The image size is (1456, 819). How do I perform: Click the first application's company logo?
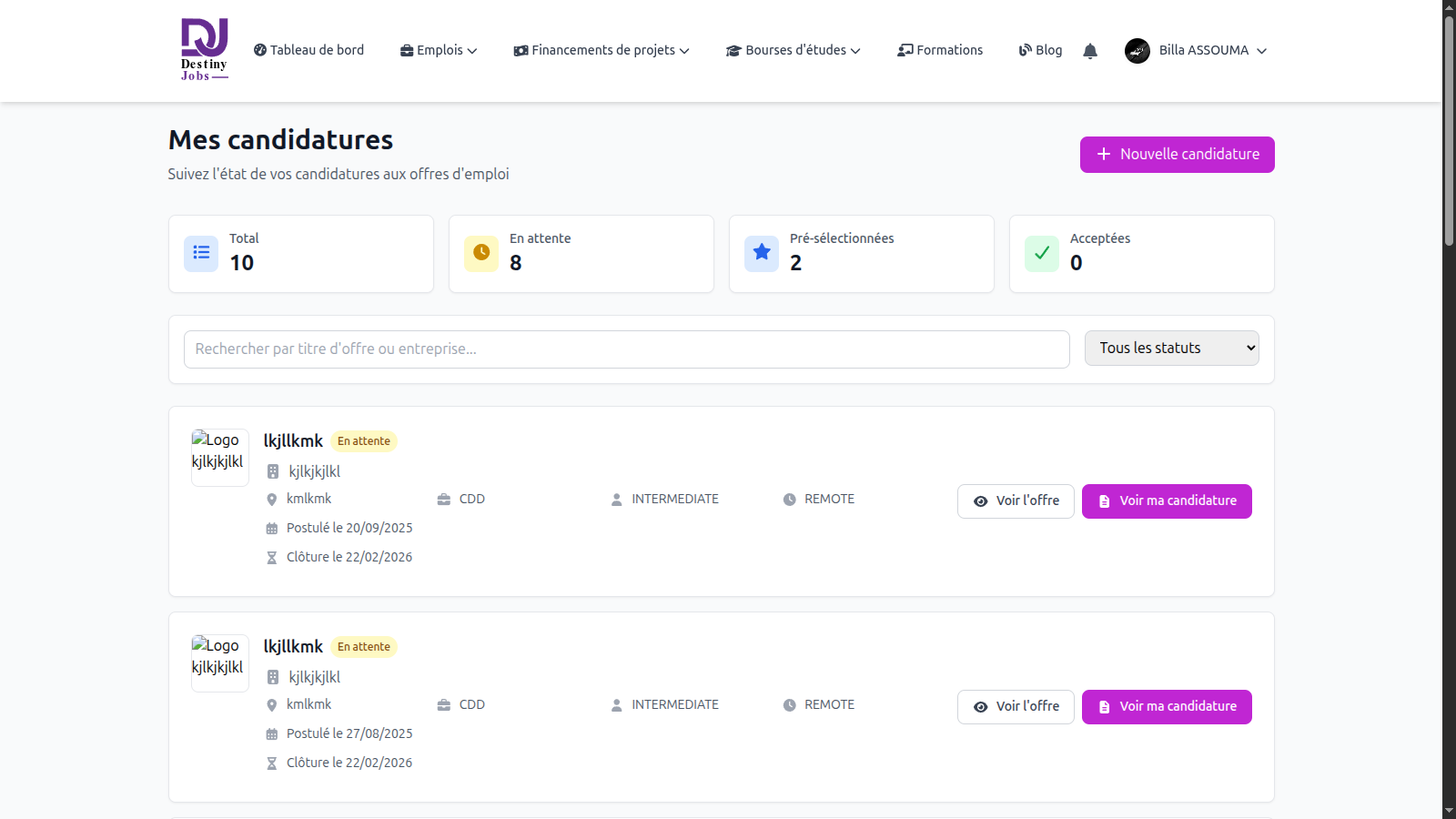(x=219, y=457)
